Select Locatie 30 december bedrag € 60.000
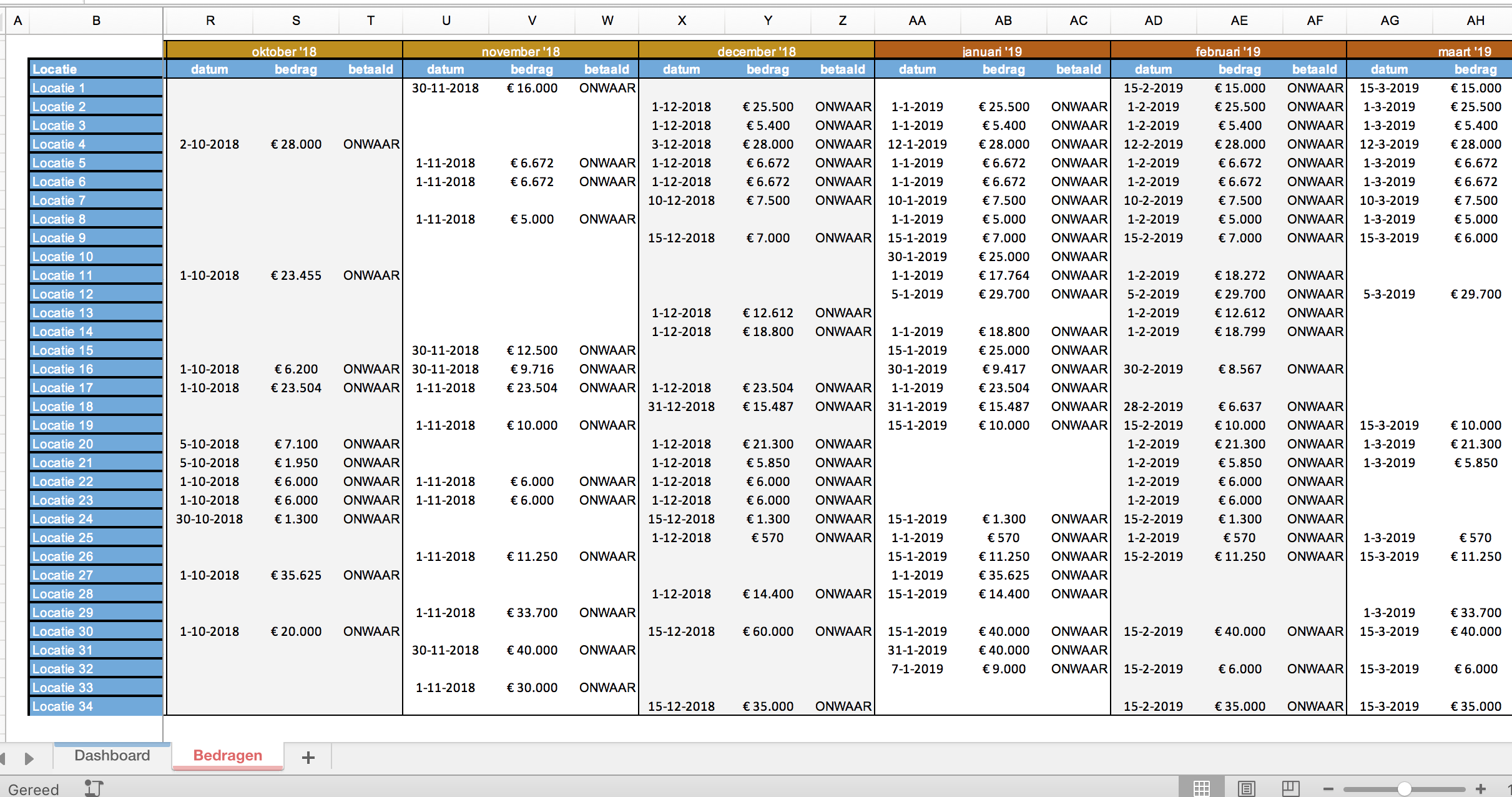This screenshot has height=797, width=1512. tap(768, 631)
